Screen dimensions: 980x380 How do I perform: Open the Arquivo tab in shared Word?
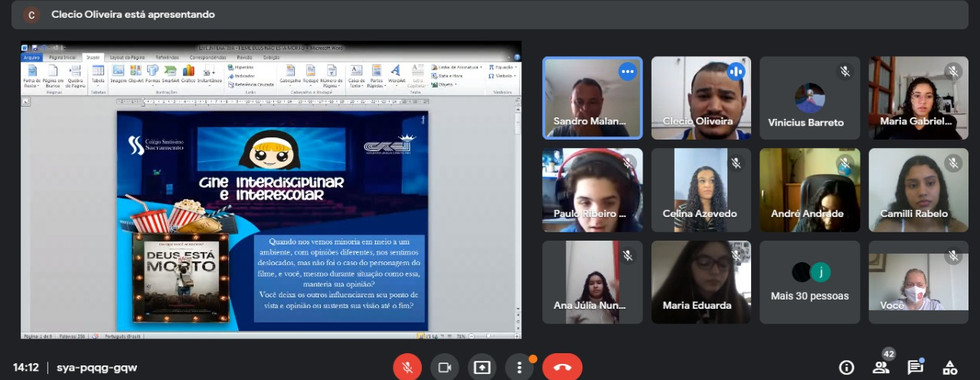tap(31, 57)
